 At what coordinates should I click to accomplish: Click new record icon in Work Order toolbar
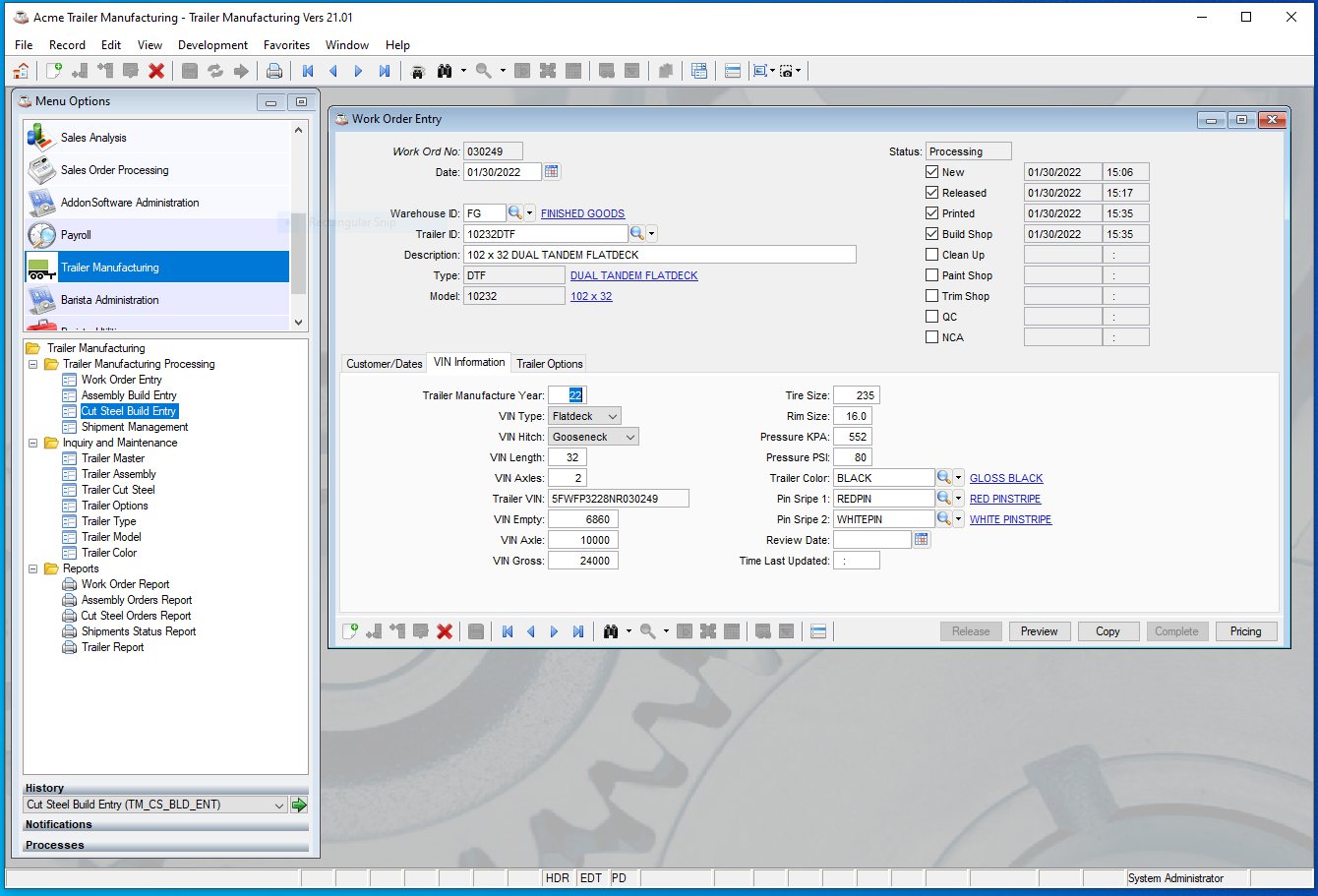point(349,631)
